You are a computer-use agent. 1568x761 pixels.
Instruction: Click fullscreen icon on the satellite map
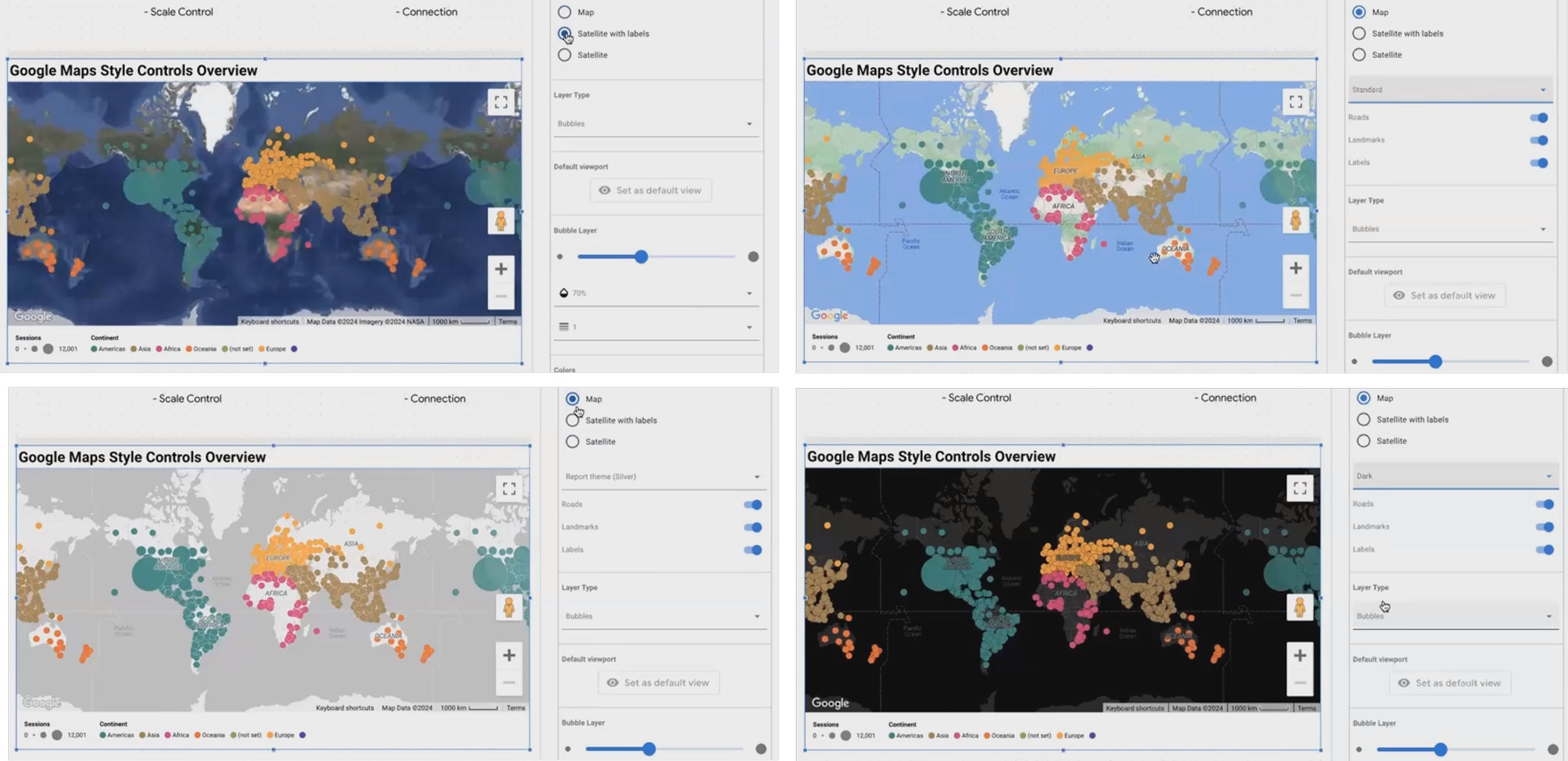tap(501, 102)
